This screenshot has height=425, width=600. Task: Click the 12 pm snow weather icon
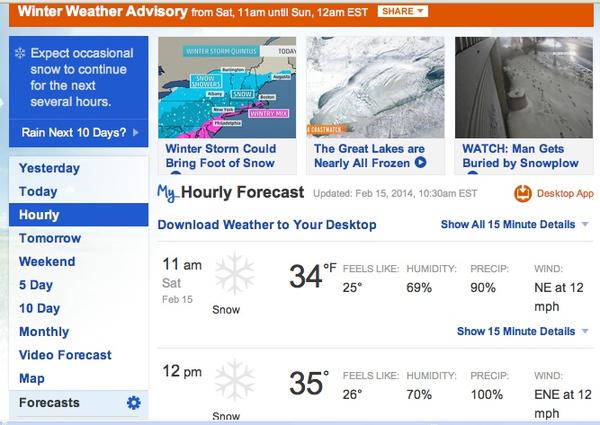click(233, 385)
